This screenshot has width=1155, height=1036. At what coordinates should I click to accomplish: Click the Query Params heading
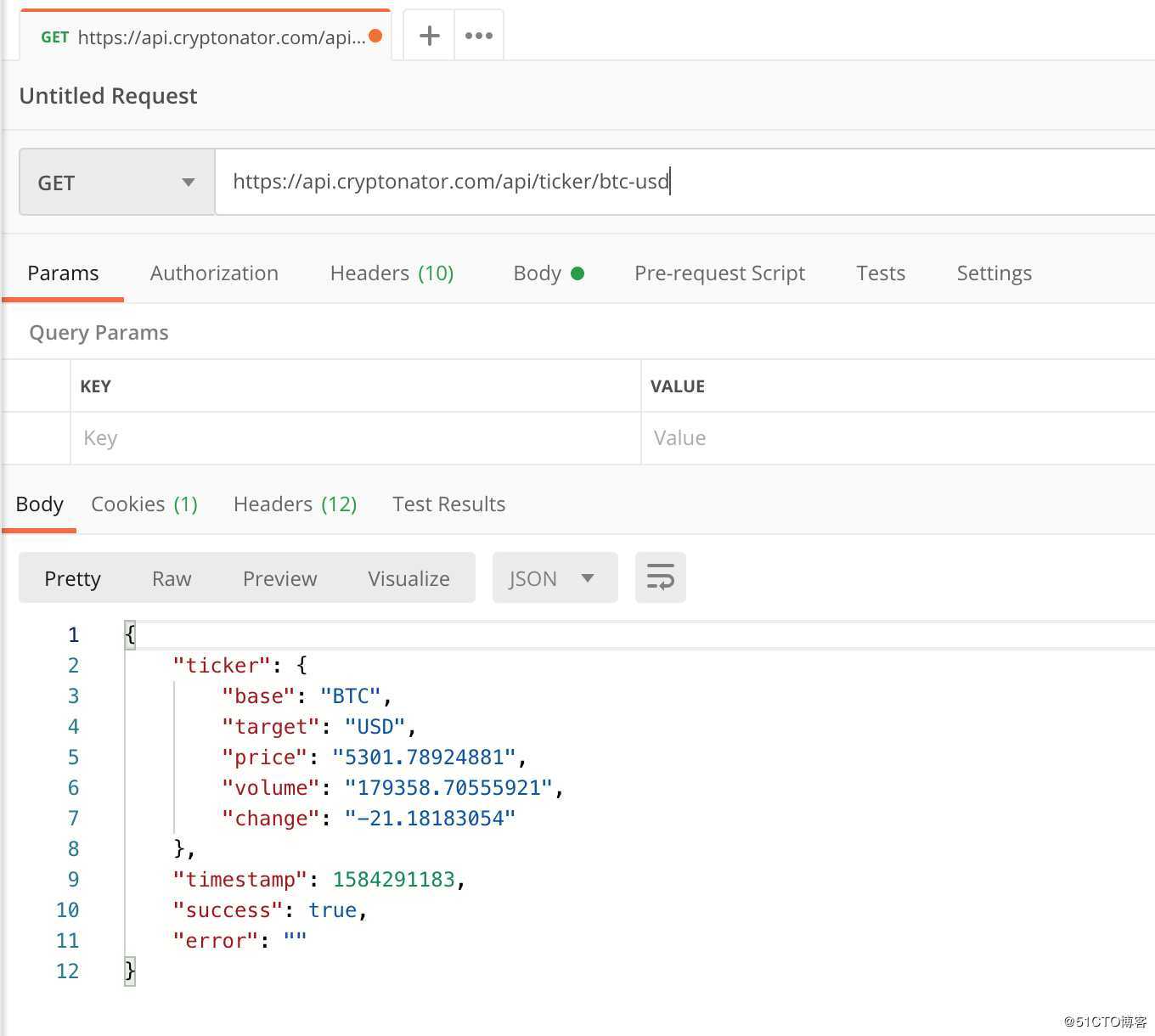click(x=99, y=333)
